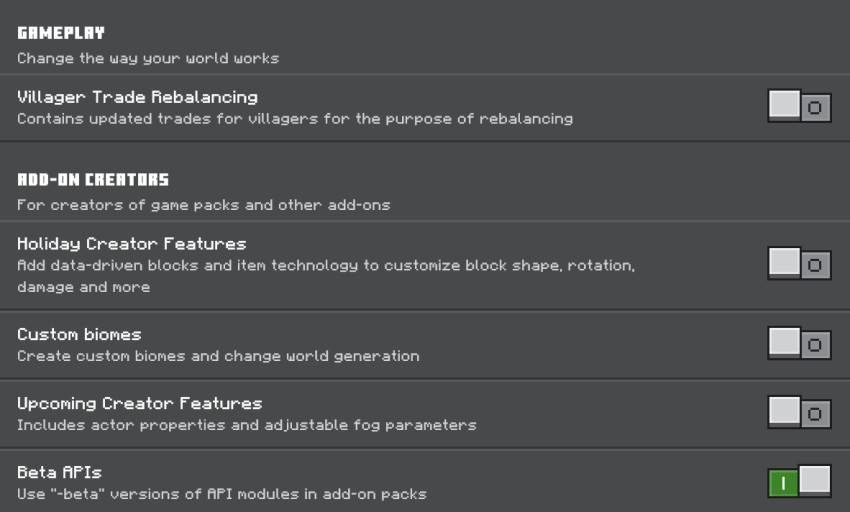Select the Holiday Creator Features label
850x512 pixels.
(132, 244)
